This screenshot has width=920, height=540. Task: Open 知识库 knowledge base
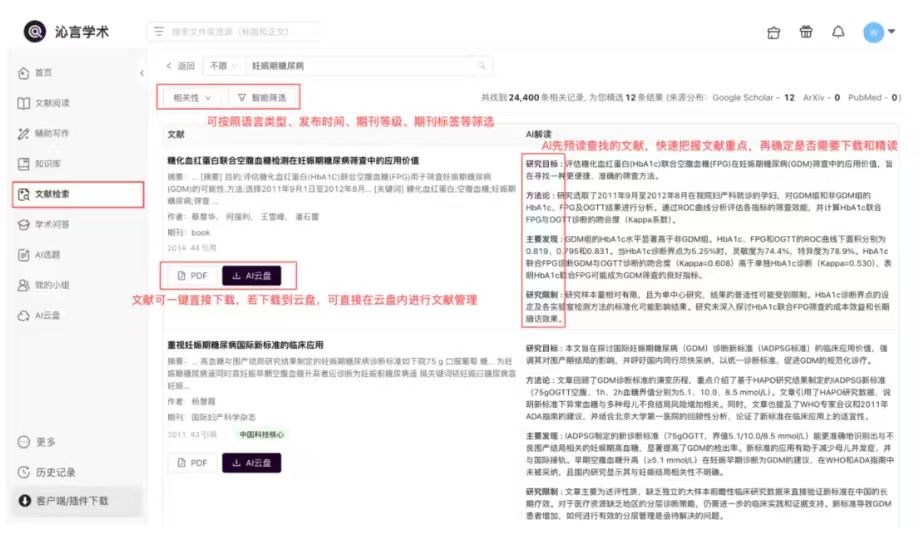pos(39,164)
